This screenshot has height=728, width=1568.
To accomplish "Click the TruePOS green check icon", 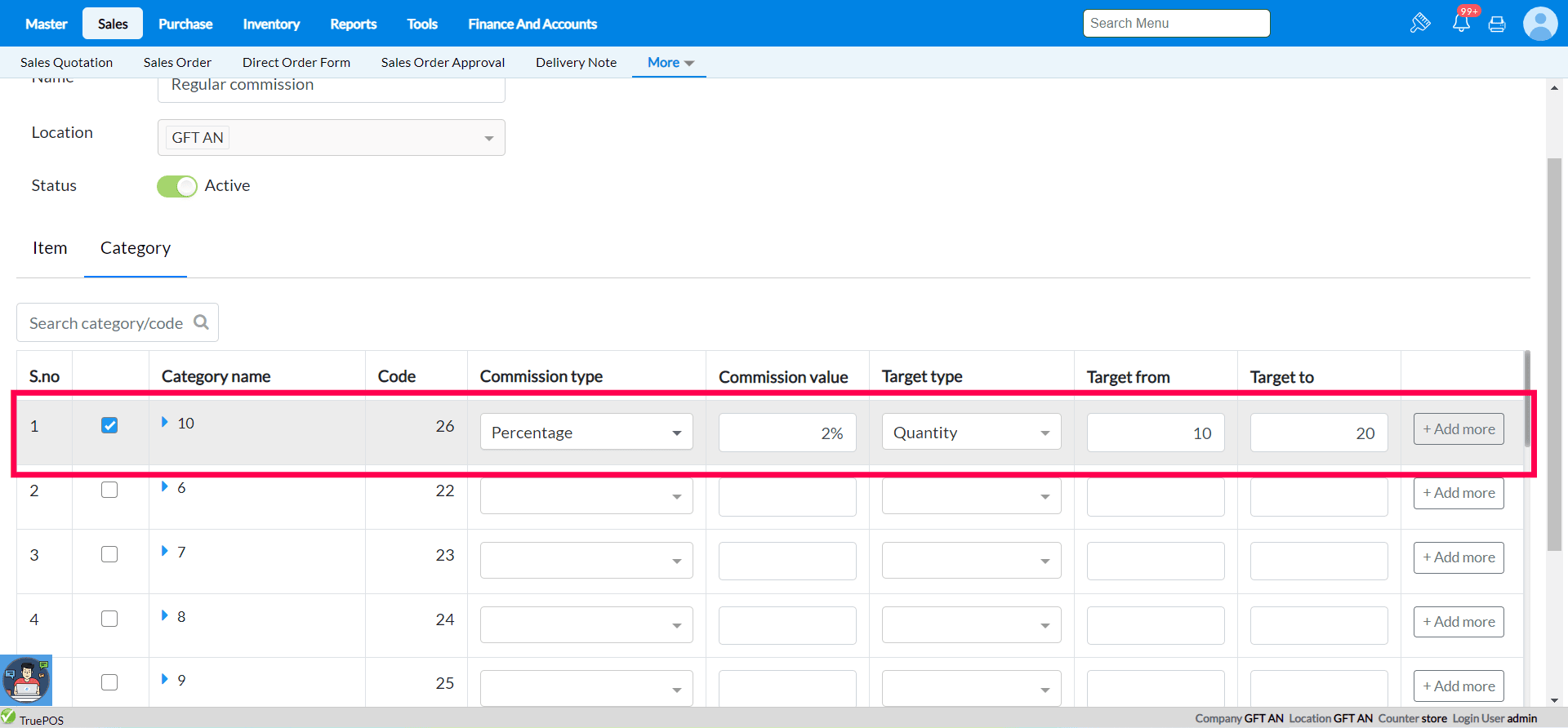I will tap(8, 717).
